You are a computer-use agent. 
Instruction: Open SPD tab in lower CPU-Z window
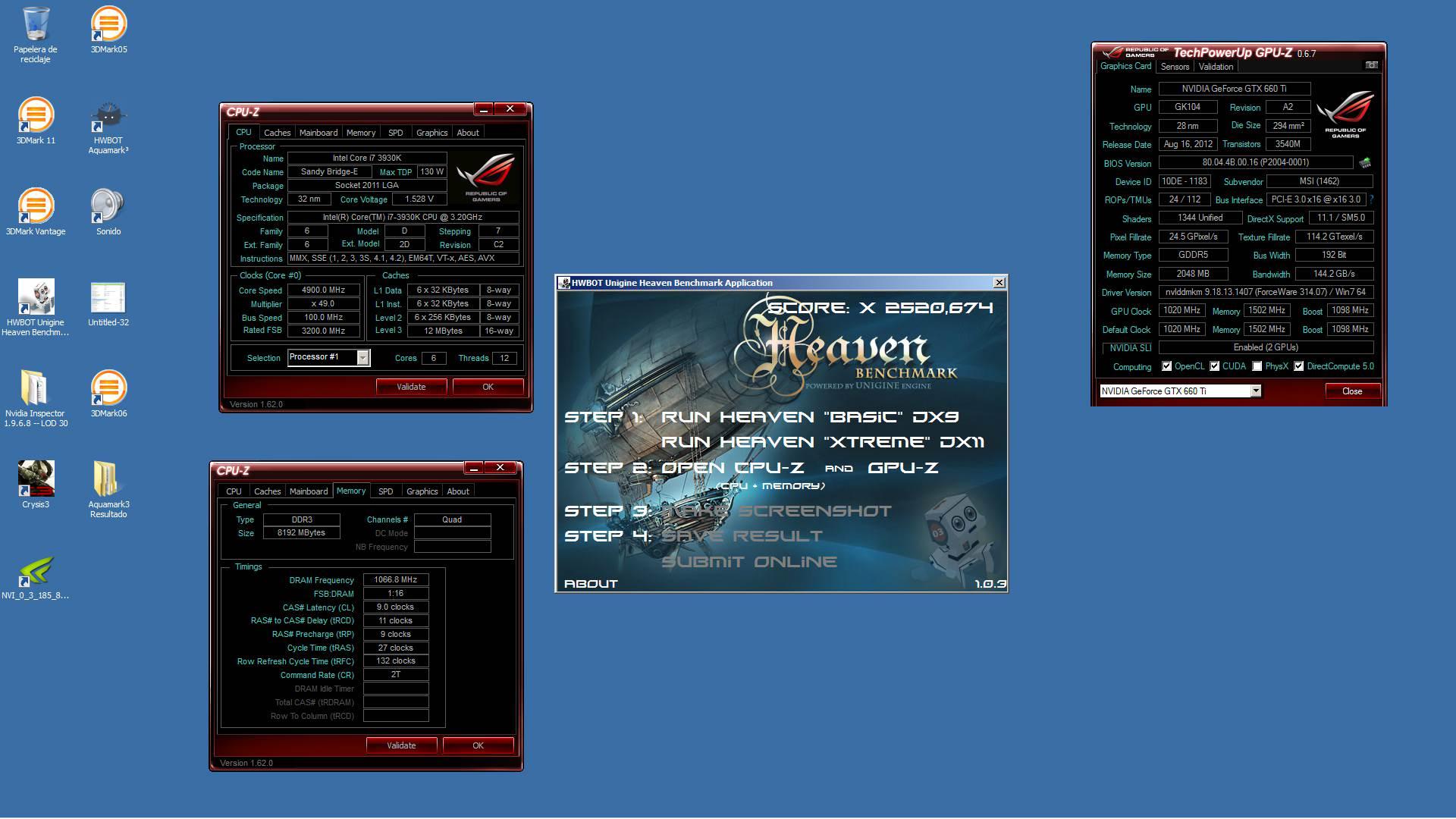386,491
